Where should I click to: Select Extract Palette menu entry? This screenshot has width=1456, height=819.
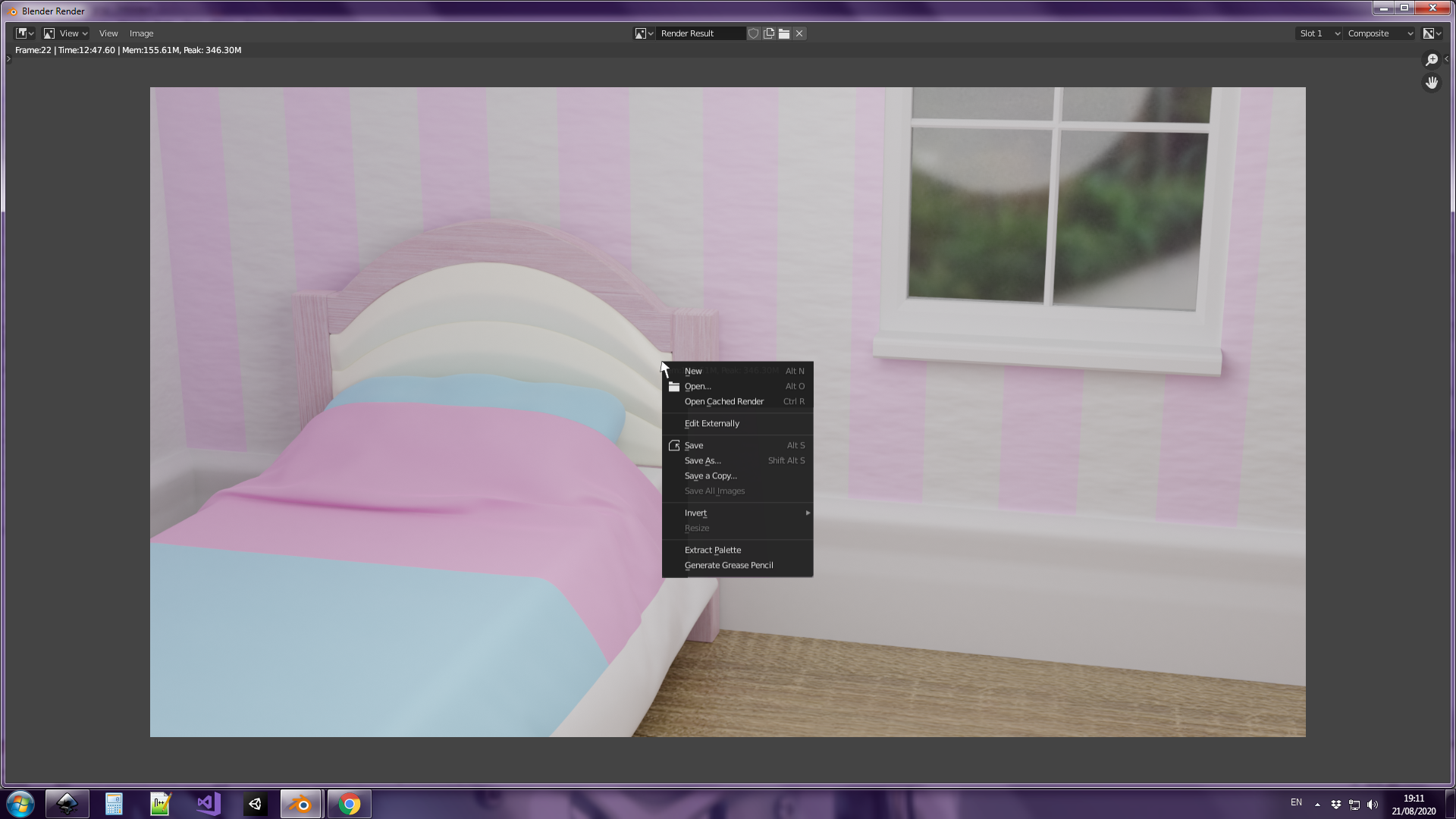(x=737, y=550)
